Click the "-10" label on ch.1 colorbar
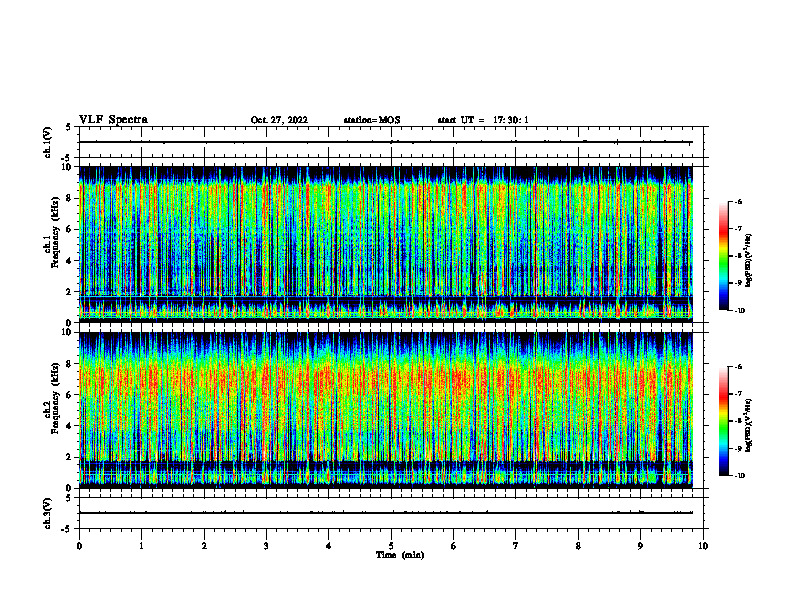Viewport: 792px width, 612px height. pyautogui.click(x=740, y=311)
